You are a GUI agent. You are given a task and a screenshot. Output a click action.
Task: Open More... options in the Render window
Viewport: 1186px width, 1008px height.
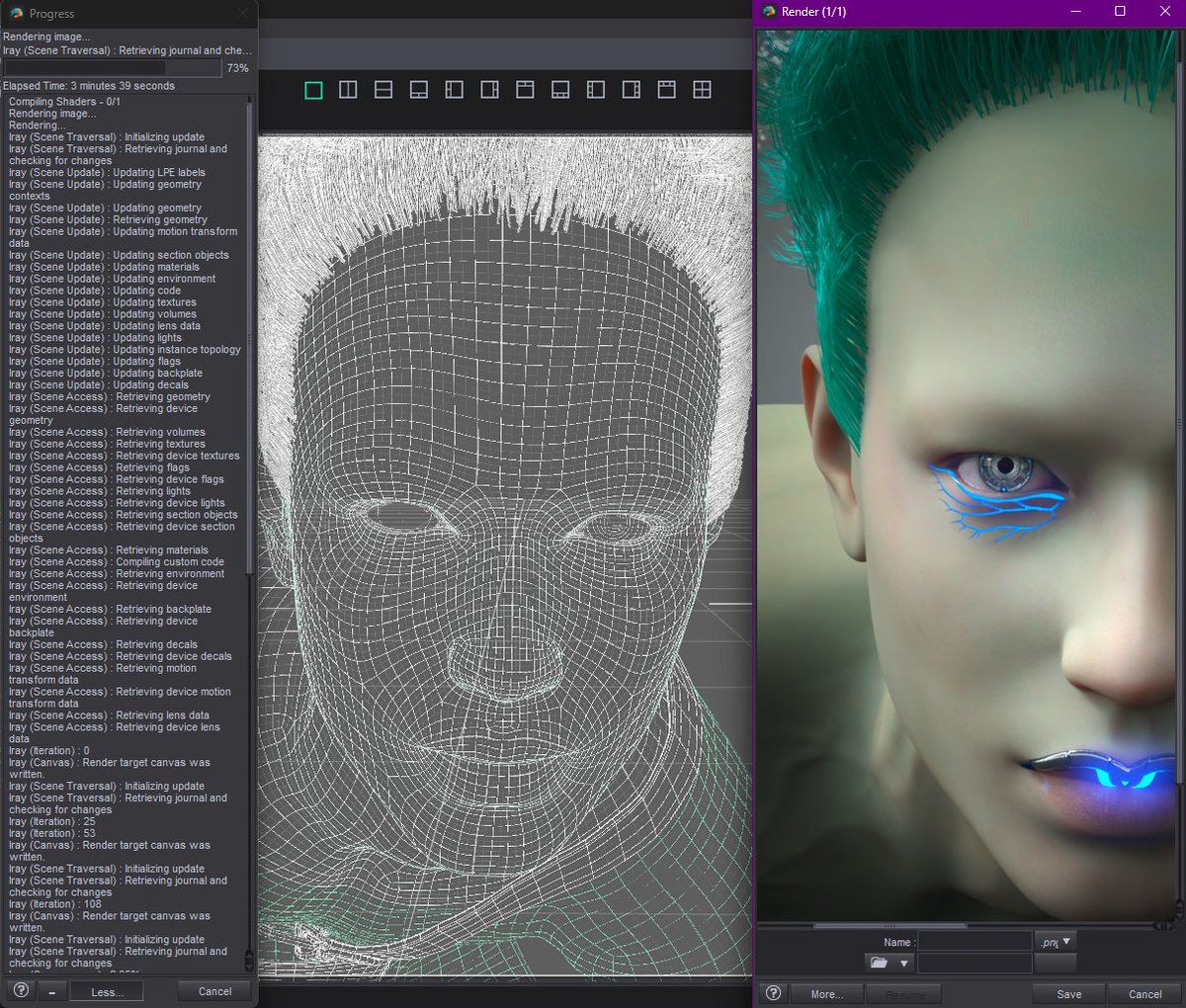(x=827, y=994)
